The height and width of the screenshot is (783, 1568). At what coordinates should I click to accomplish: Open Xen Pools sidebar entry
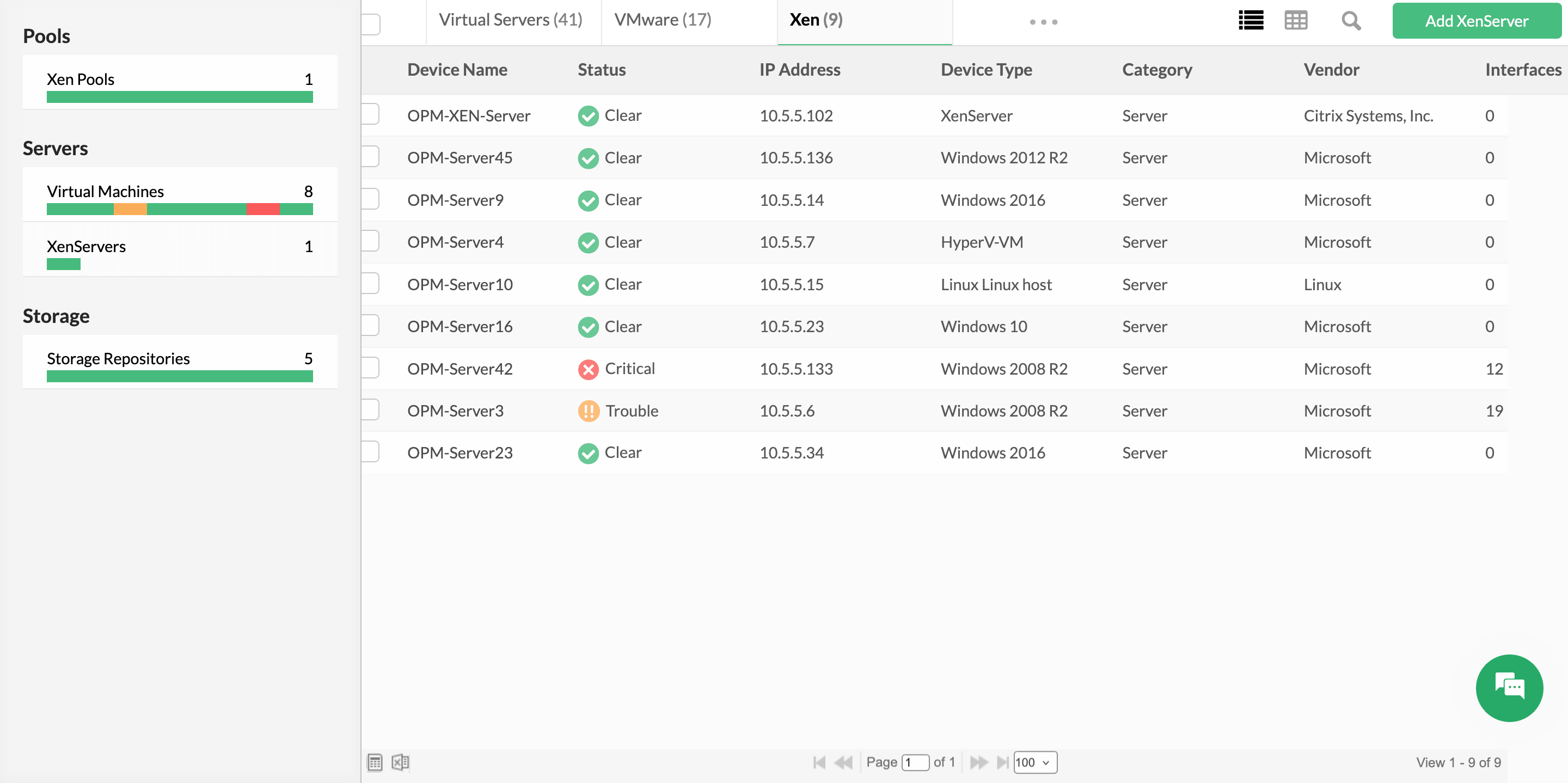point(180,82)
